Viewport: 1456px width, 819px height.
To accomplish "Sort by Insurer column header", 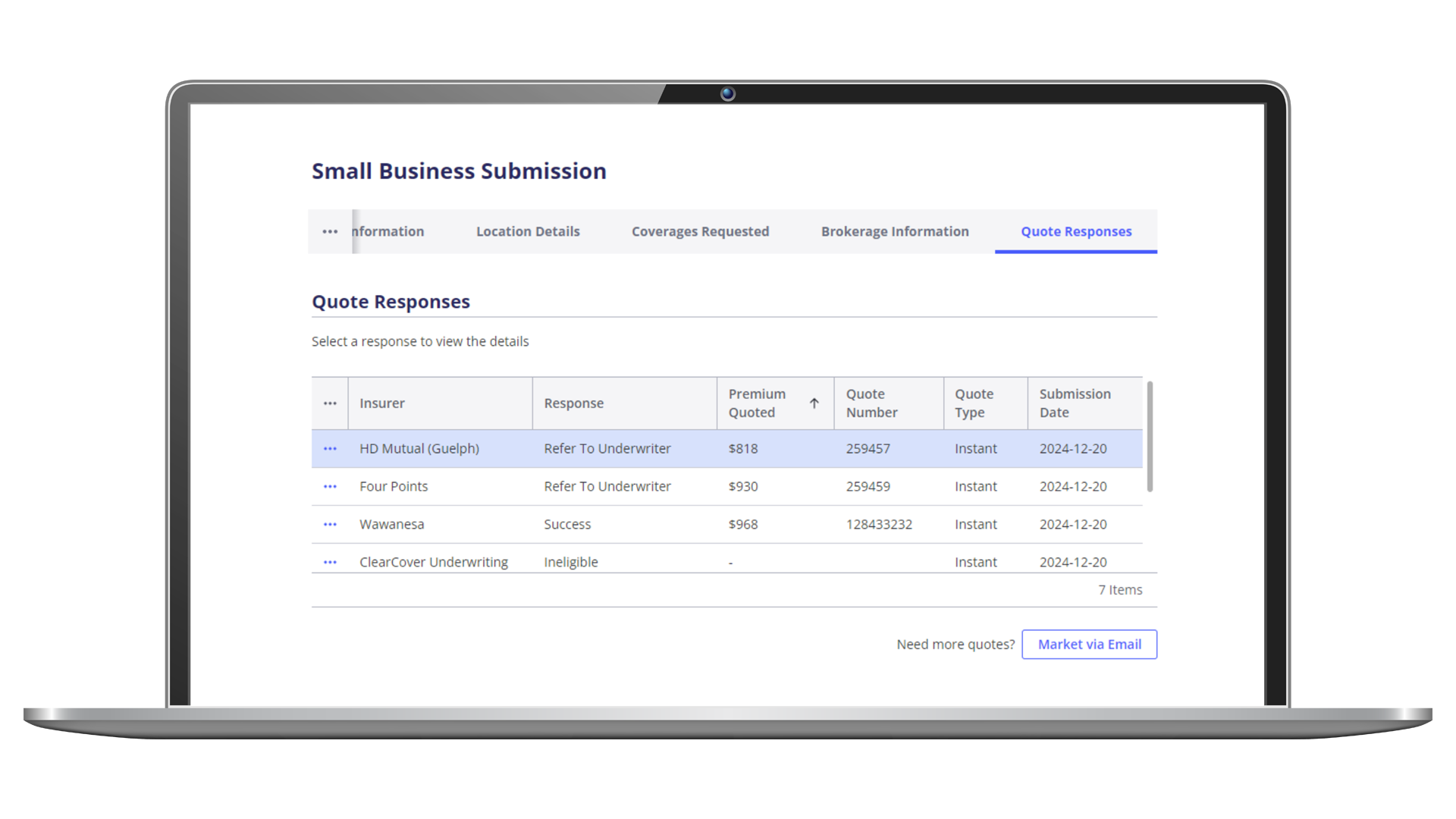I will (382, 403).
